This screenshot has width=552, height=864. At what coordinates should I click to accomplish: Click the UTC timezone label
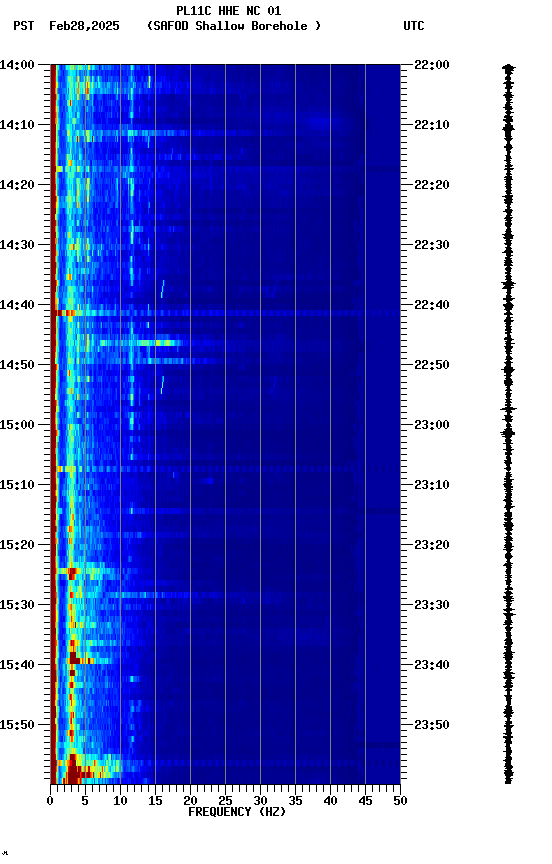tap(414, 26)
